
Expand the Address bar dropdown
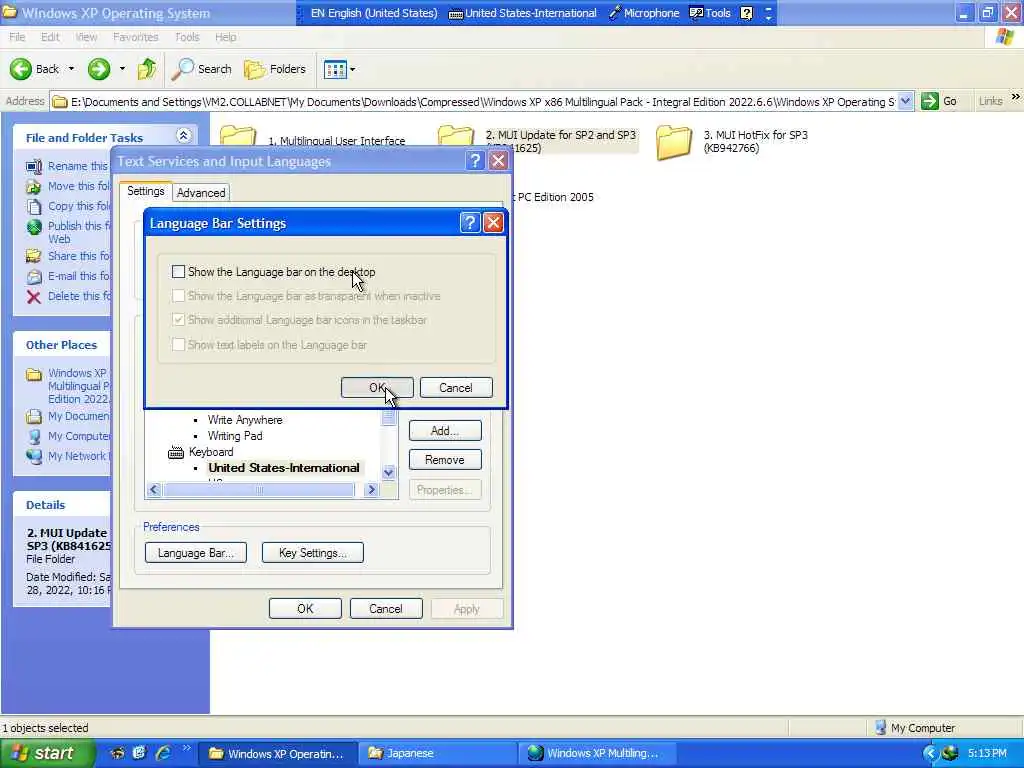click(905, 101)
